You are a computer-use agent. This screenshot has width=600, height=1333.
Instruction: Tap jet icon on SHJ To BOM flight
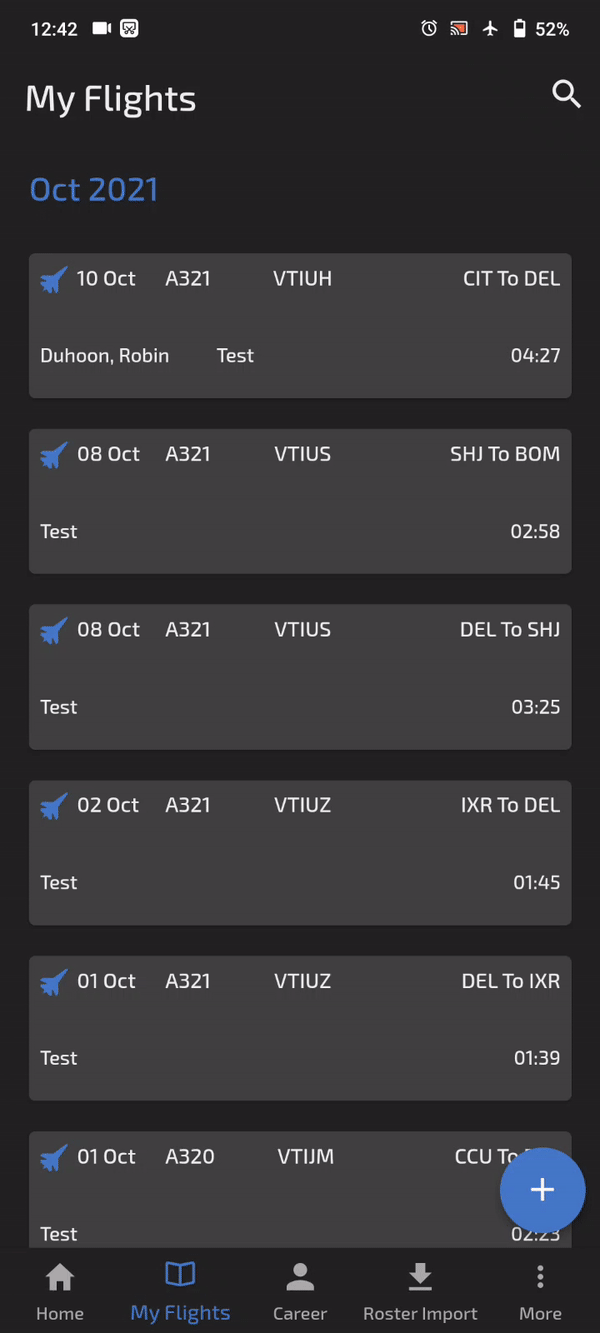pyautogui.click(x=54, y=456)
